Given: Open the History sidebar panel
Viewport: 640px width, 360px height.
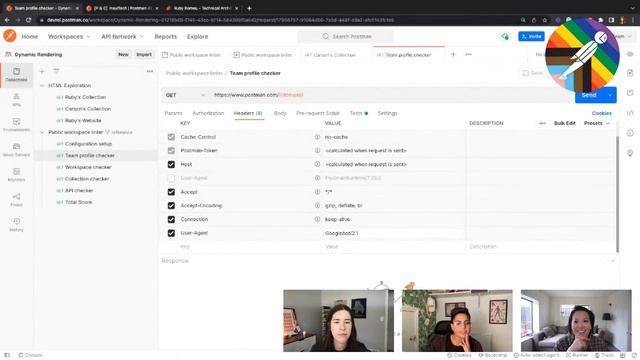Looking at the screenshot, I should coord(16,224).
